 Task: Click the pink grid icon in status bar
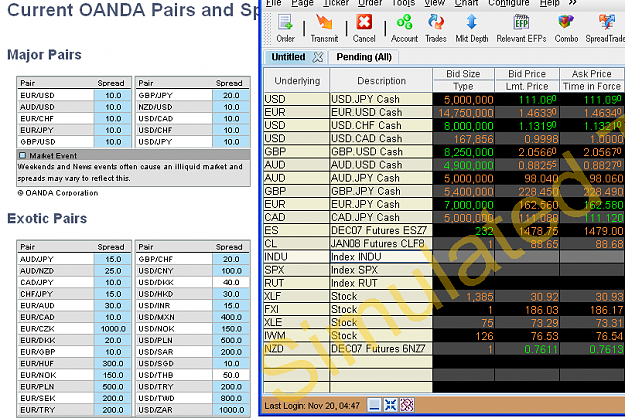407,405
